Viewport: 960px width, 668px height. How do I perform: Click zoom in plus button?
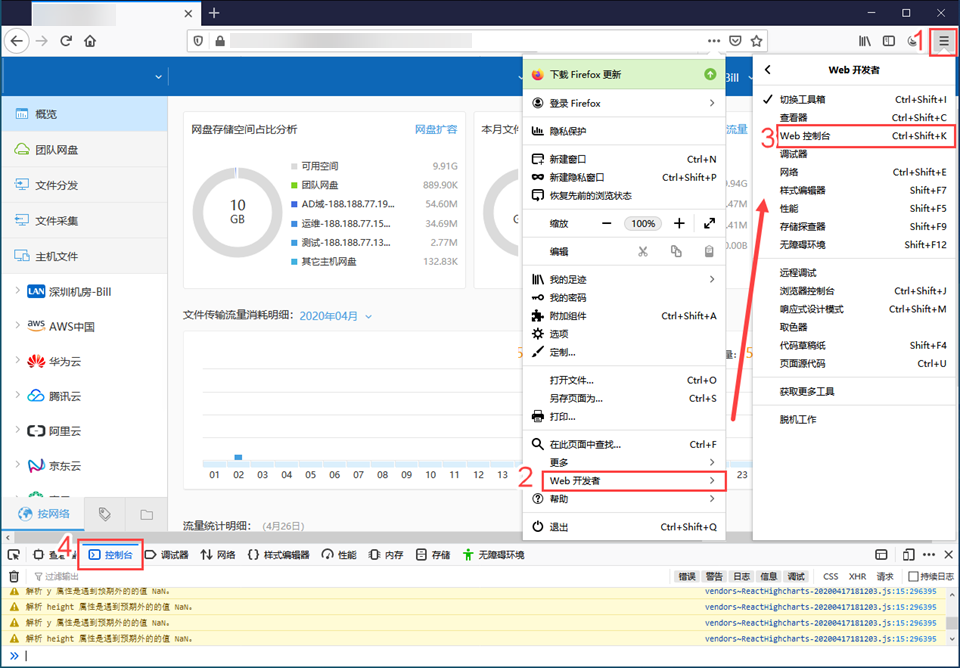679,223
